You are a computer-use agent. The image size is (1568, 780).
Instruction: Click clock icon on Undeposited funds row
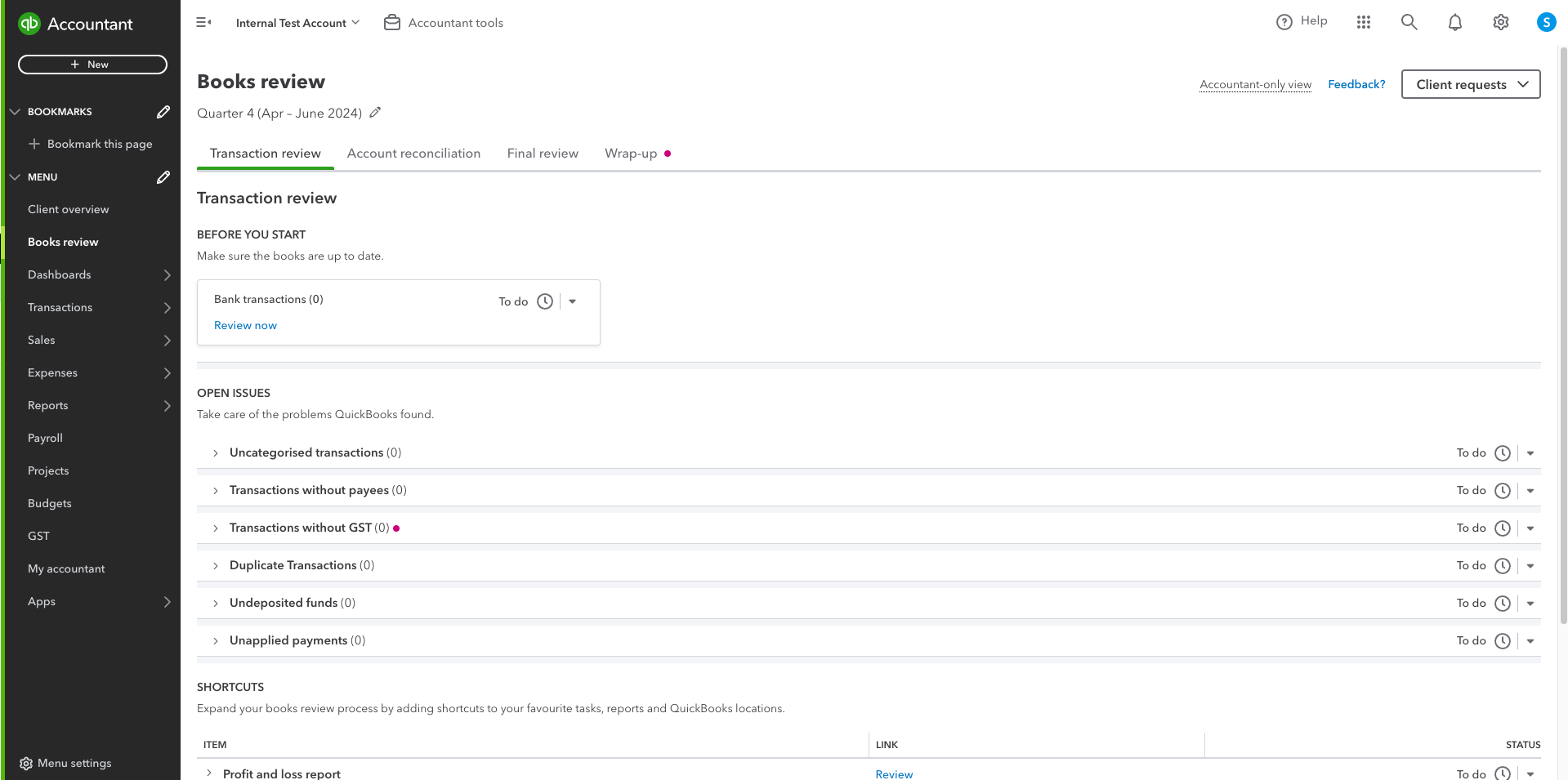click(x=1503, y=604)
